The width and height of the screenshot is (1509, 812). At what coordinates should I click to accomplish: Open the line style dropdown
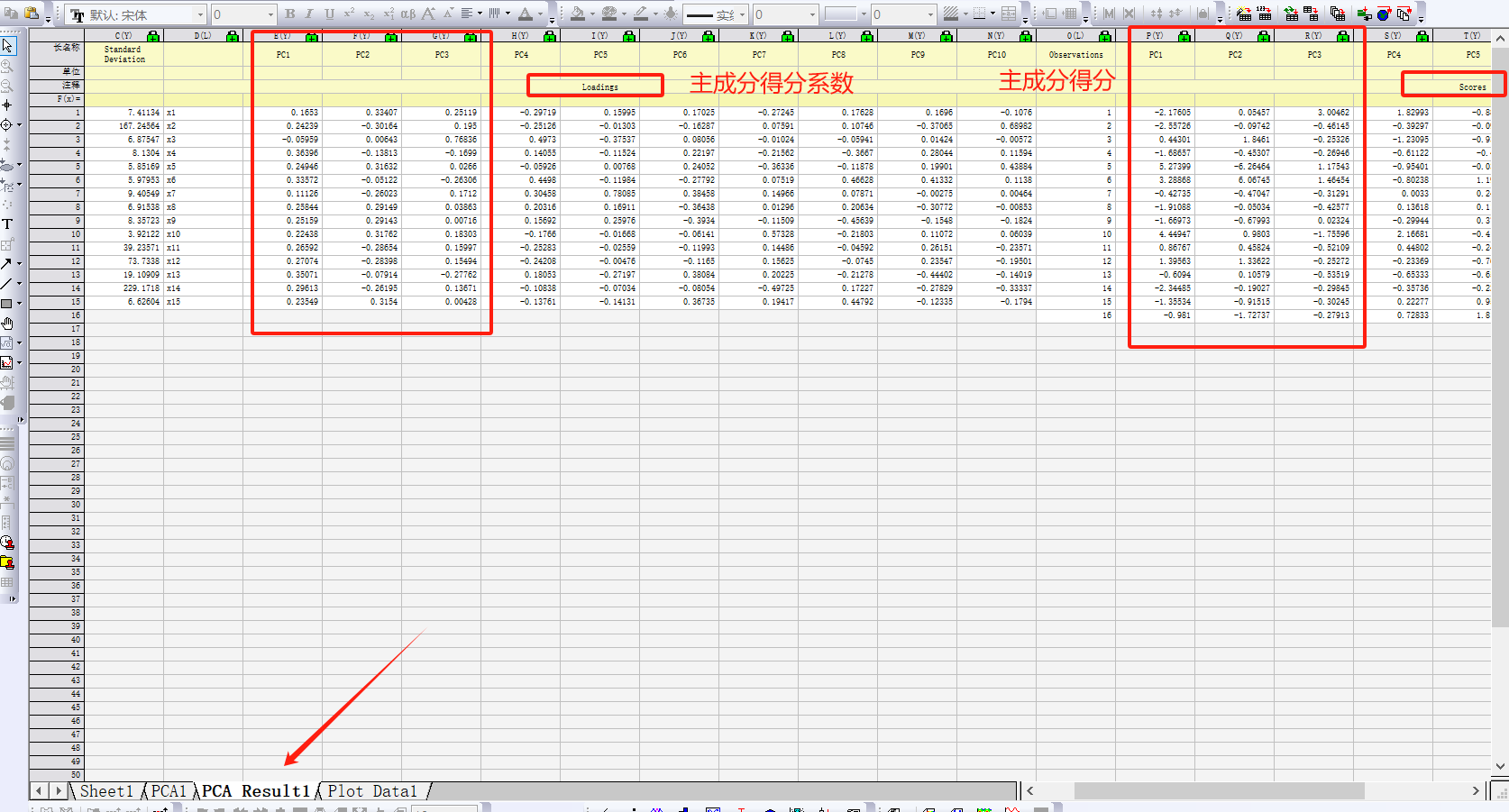click(x=742, y=14)
